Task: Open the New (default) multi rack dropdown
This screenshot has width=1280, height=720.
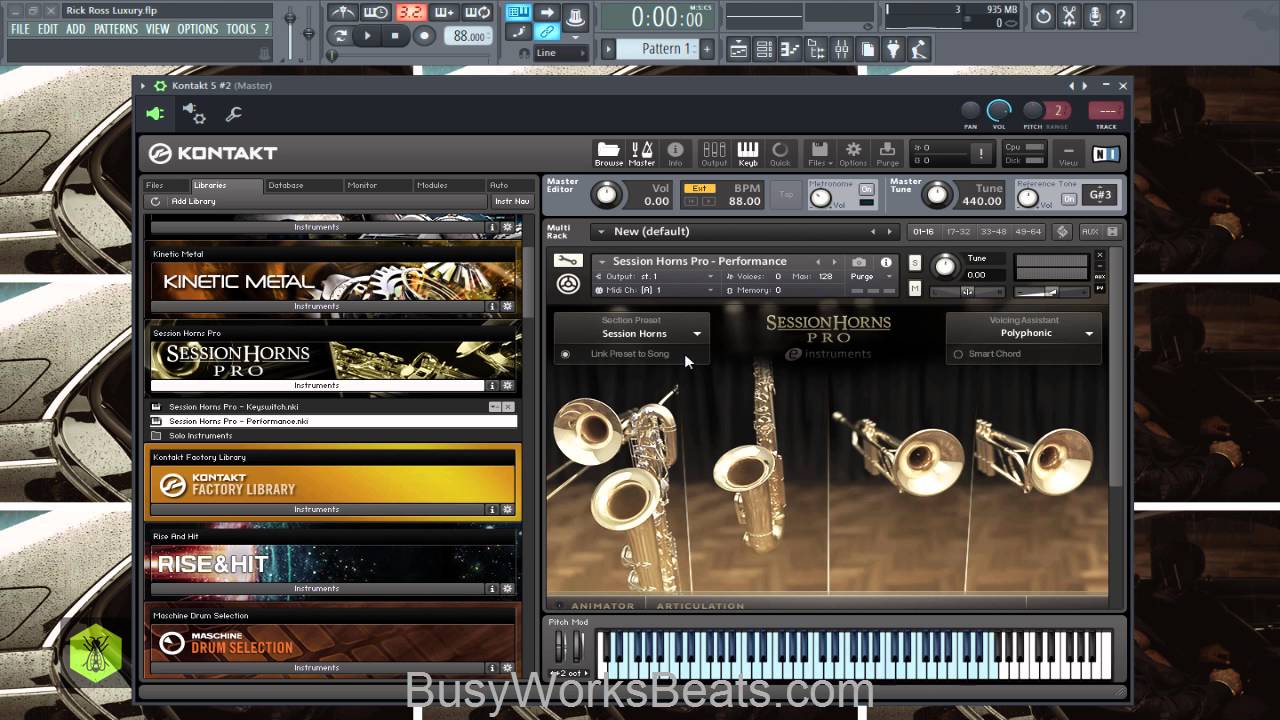Action: [743, 231]
